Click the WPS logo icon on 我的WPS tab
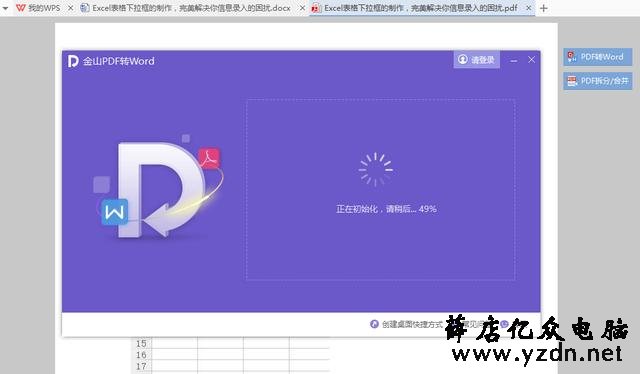Image resolution: width=640 pixels, height=374 pixels. 21,8
